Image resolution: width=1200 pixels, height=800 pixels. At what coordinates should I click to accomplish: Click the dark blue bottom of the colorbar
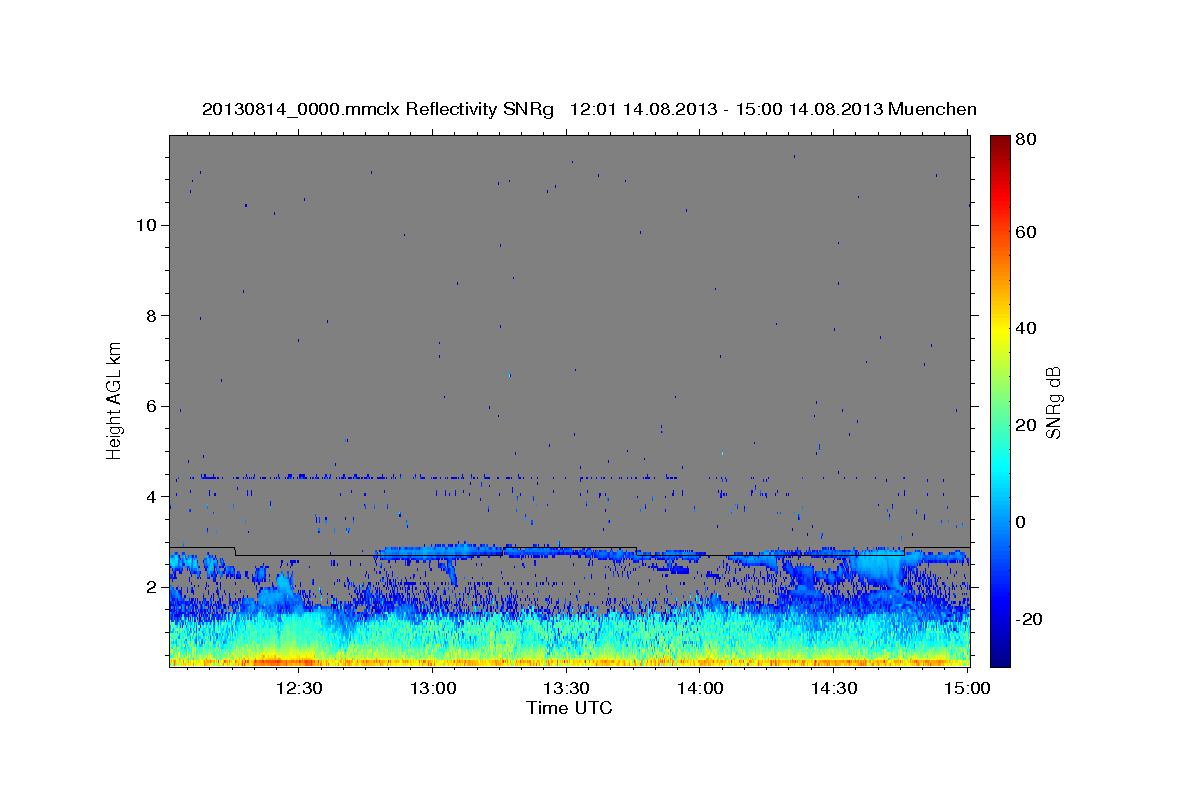(1000, 655)
